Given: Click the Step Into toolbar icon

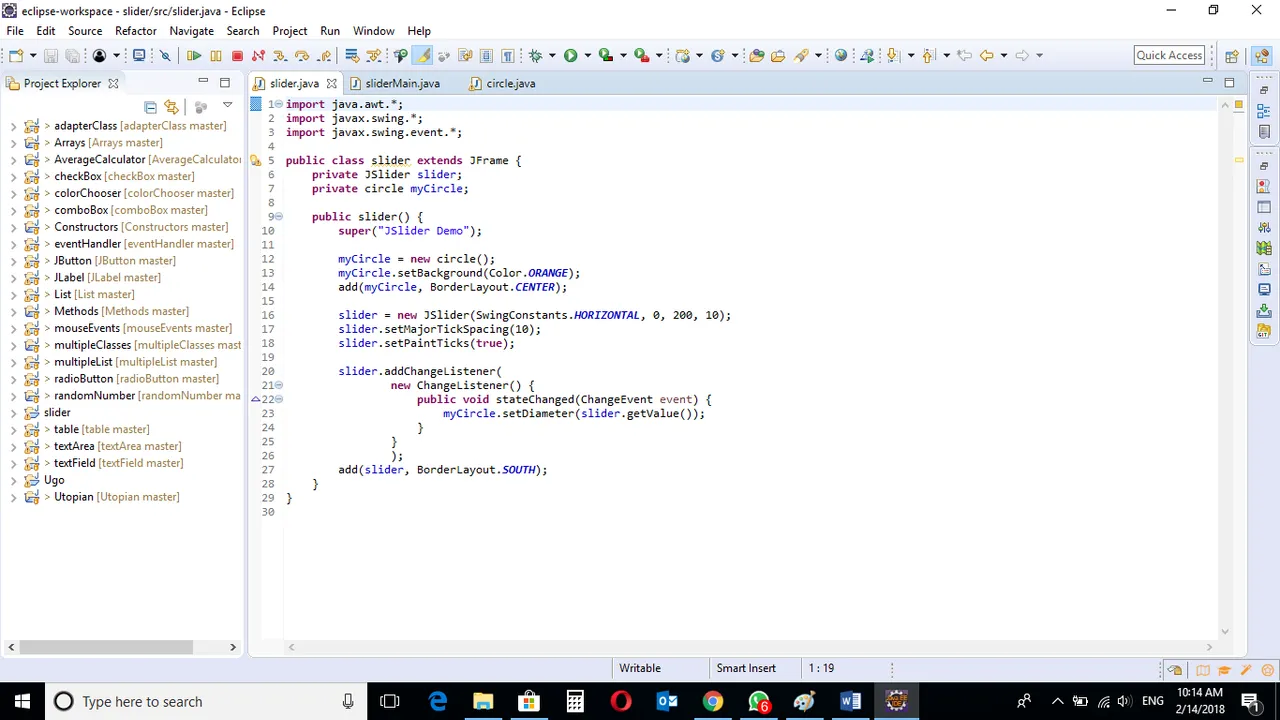Looking at the screenshot, I should (x=280, y=56).
